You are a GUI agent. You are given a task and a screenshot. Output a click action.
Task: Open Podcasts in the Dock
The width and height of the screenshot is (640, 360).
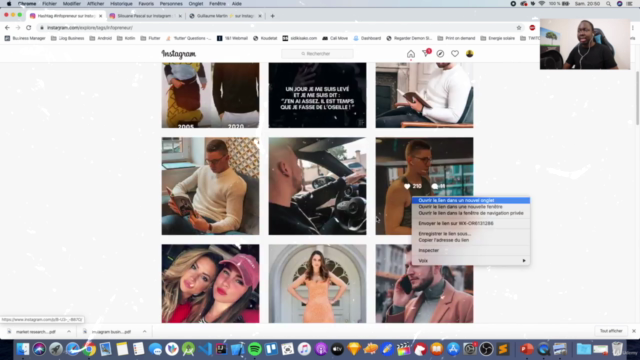point(321,349)
